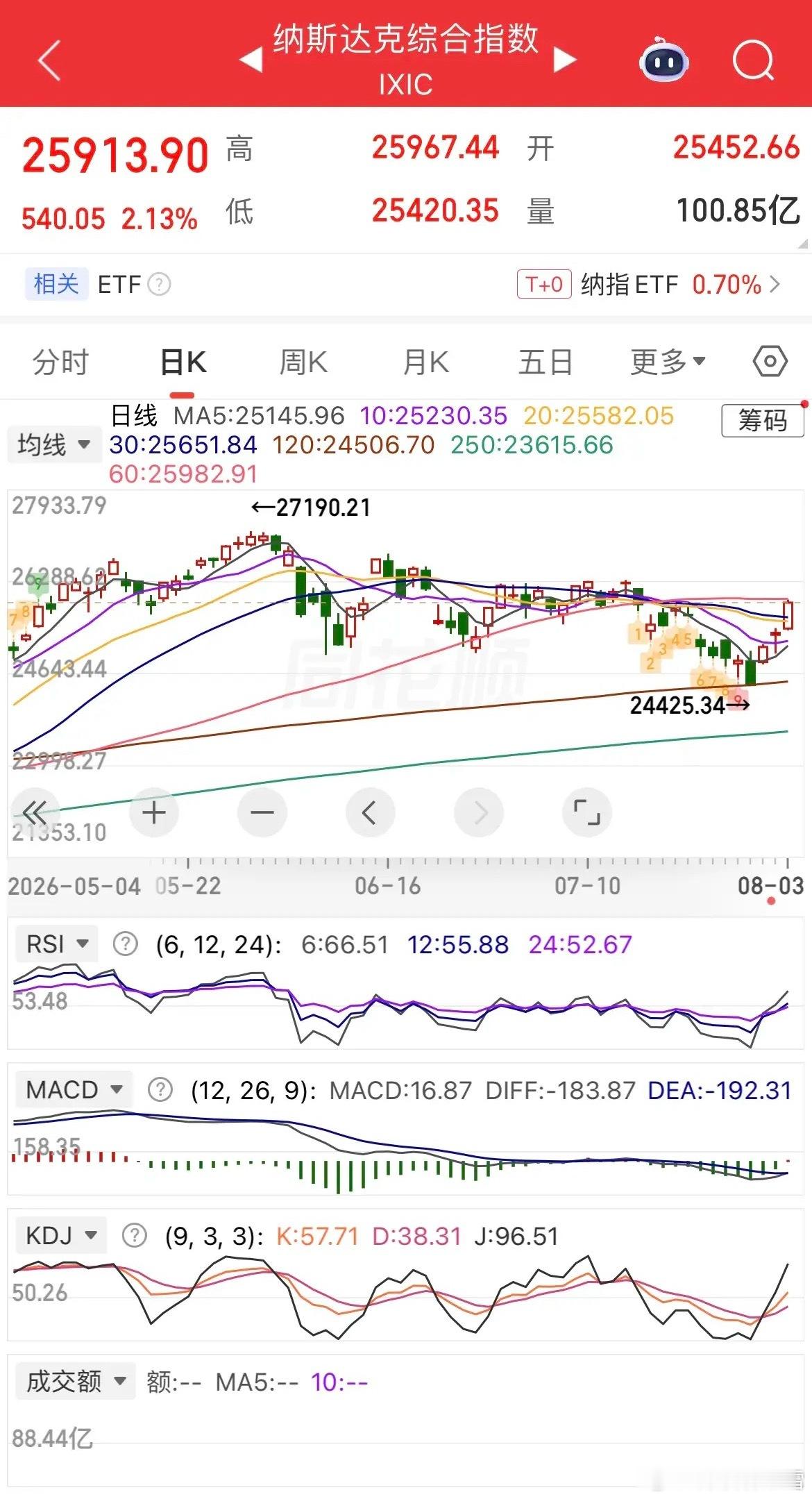Image resolution: width=812 pixels, height=1499 pixels.
Task: Click the ETF help question mark
Action: [x=159, y=284]
